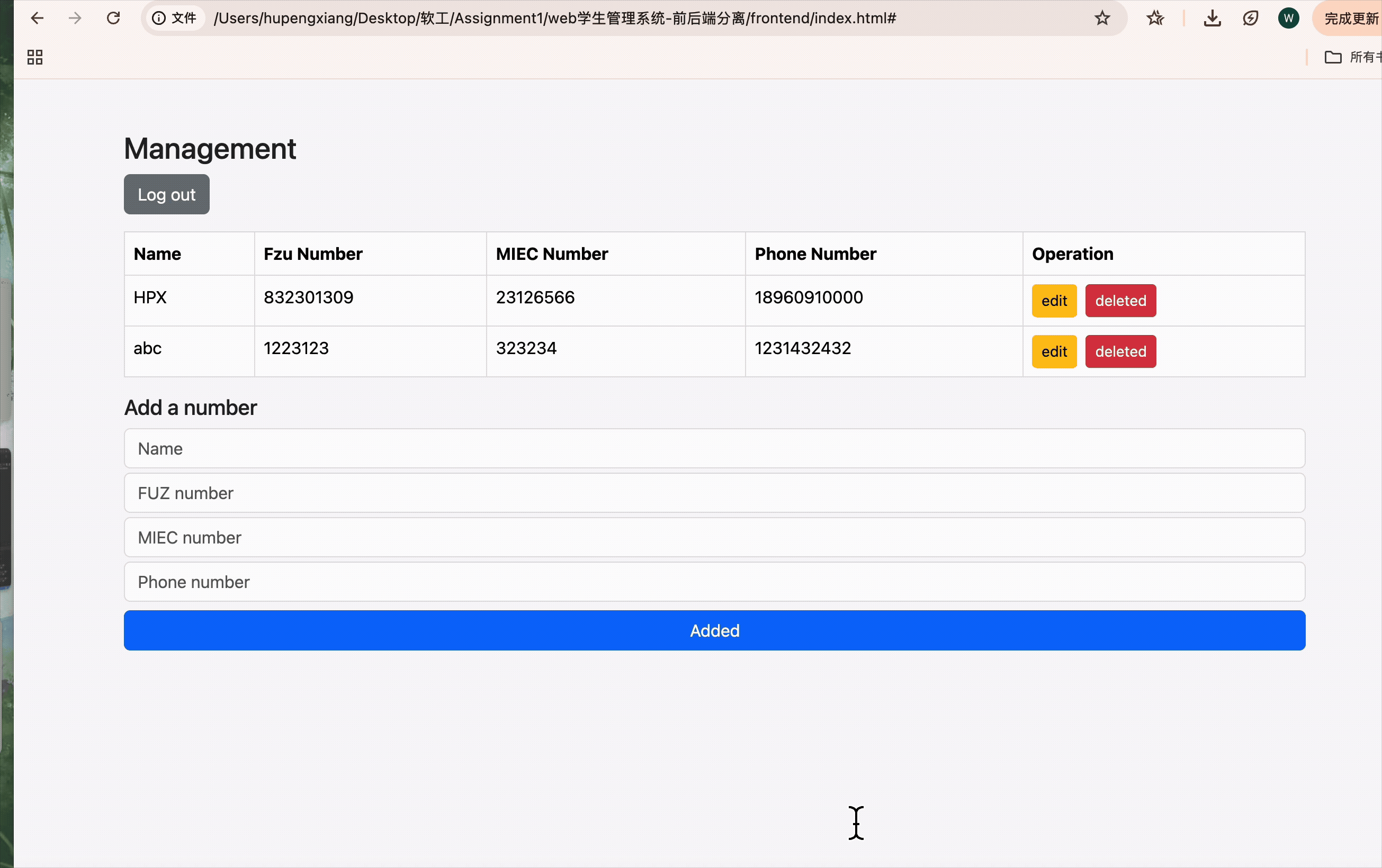The image size is (1382, 868).
Task: Click the FUZ number input field
Action: 714,493
